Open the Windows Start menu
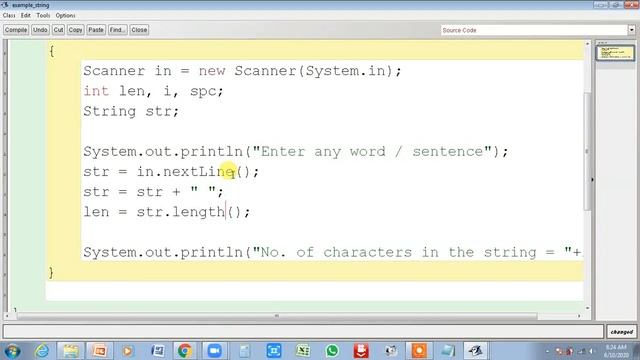 tap(12, 351)
